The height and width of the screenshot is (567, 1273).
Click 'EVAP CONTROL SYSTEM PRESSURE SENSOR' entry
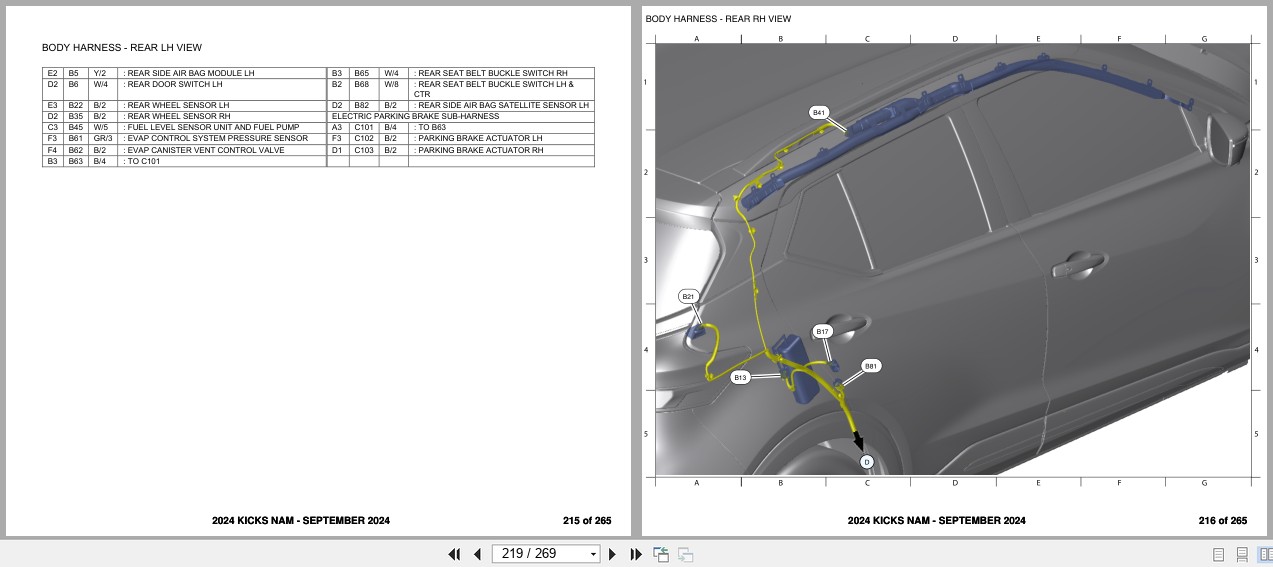pyautogui.click(x=217, y=138)
